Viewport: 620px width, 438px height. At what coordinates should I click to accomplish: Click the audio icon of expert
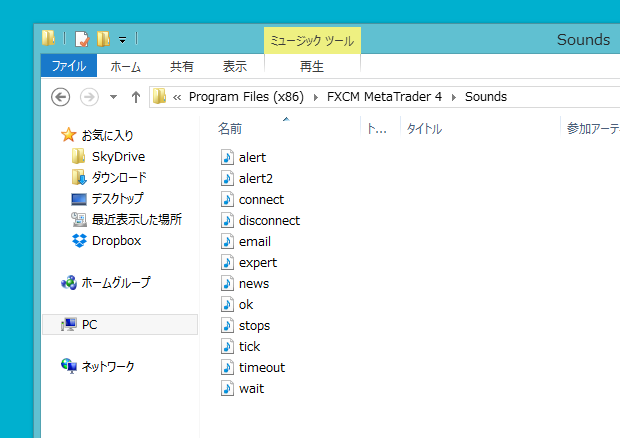pyautogui.click(x=227, y=262)
